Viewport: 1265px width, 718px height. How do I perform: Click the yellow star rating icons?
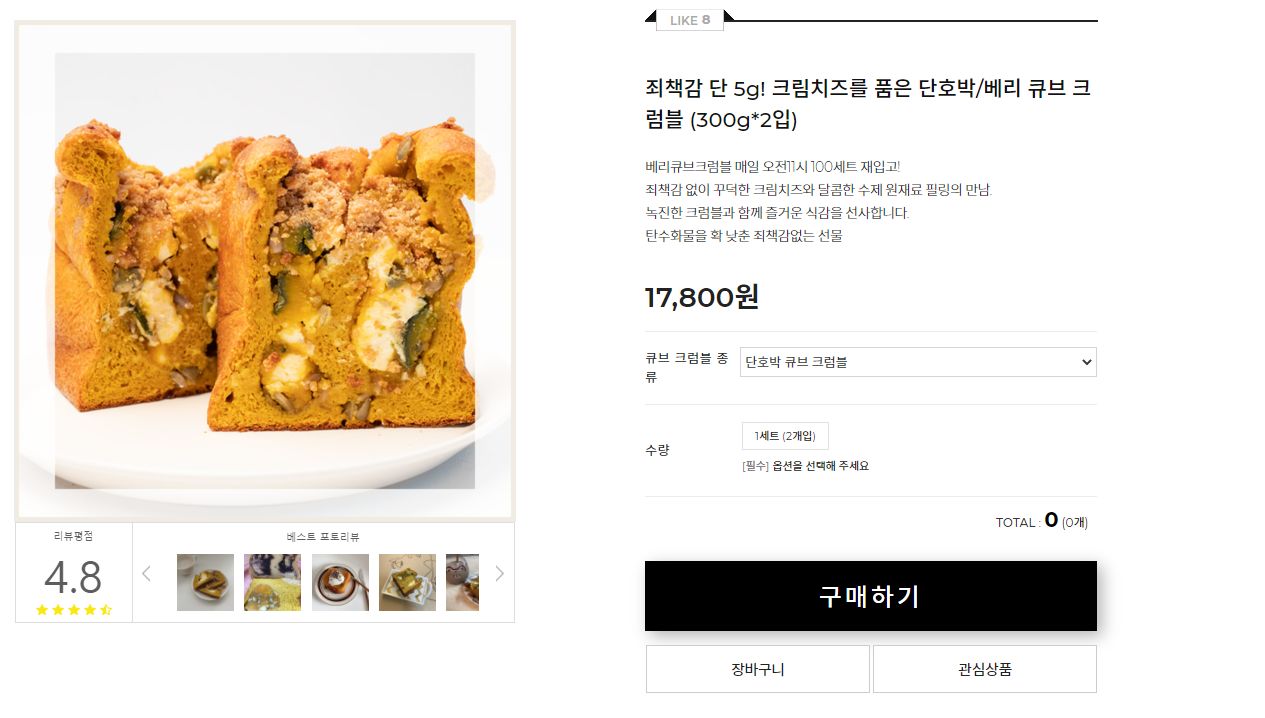(x=74, y=610)
